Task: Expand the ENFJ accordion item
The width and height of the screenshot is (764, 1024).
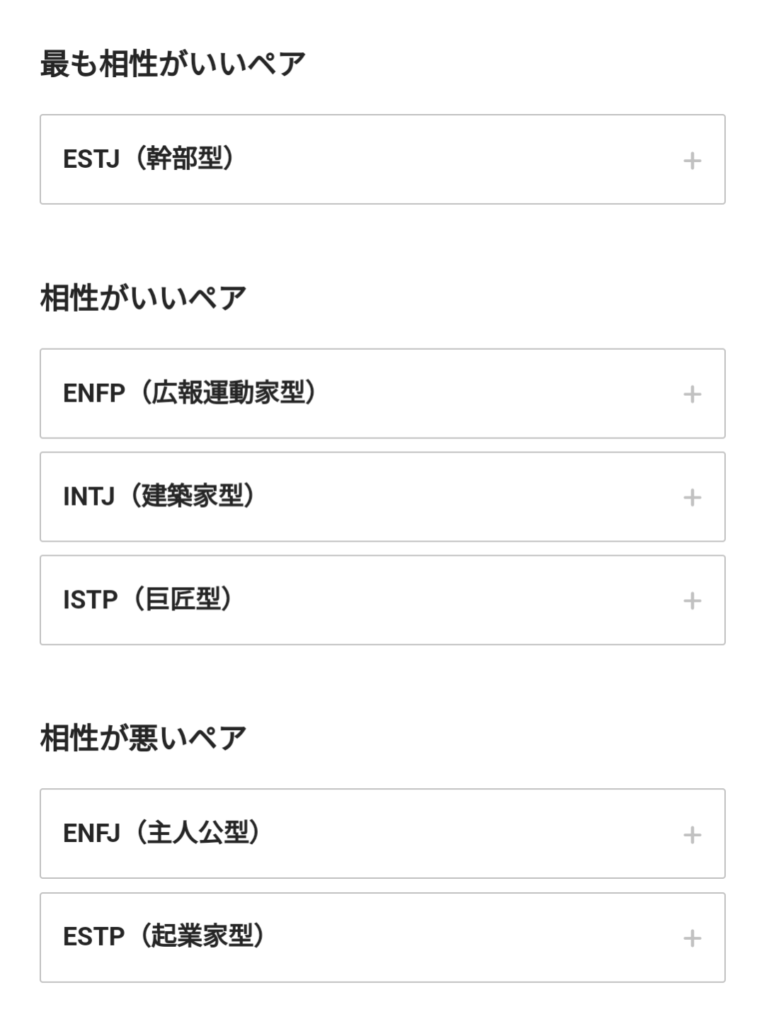Action: pos(382,834)
